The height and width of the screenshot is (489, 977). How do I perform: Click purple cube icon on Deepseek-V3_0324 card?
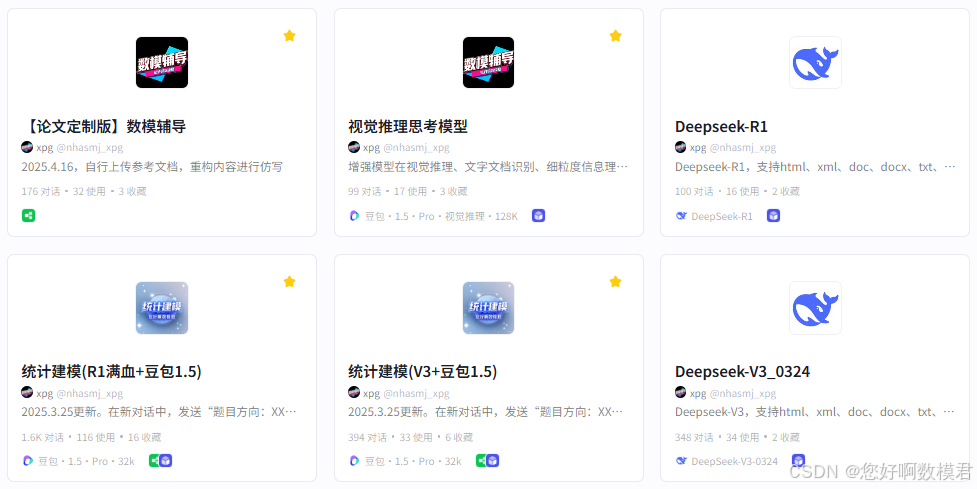click(798, 460)
